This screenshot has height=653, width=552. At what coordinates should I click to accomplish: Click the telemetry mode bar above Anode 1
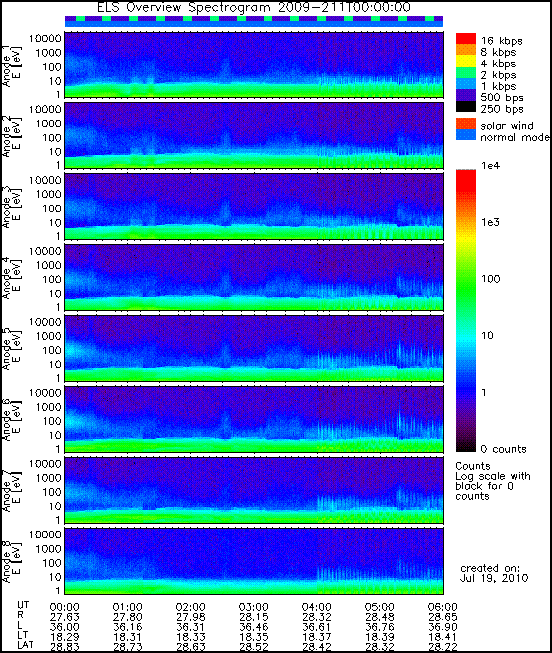(254, 22)
